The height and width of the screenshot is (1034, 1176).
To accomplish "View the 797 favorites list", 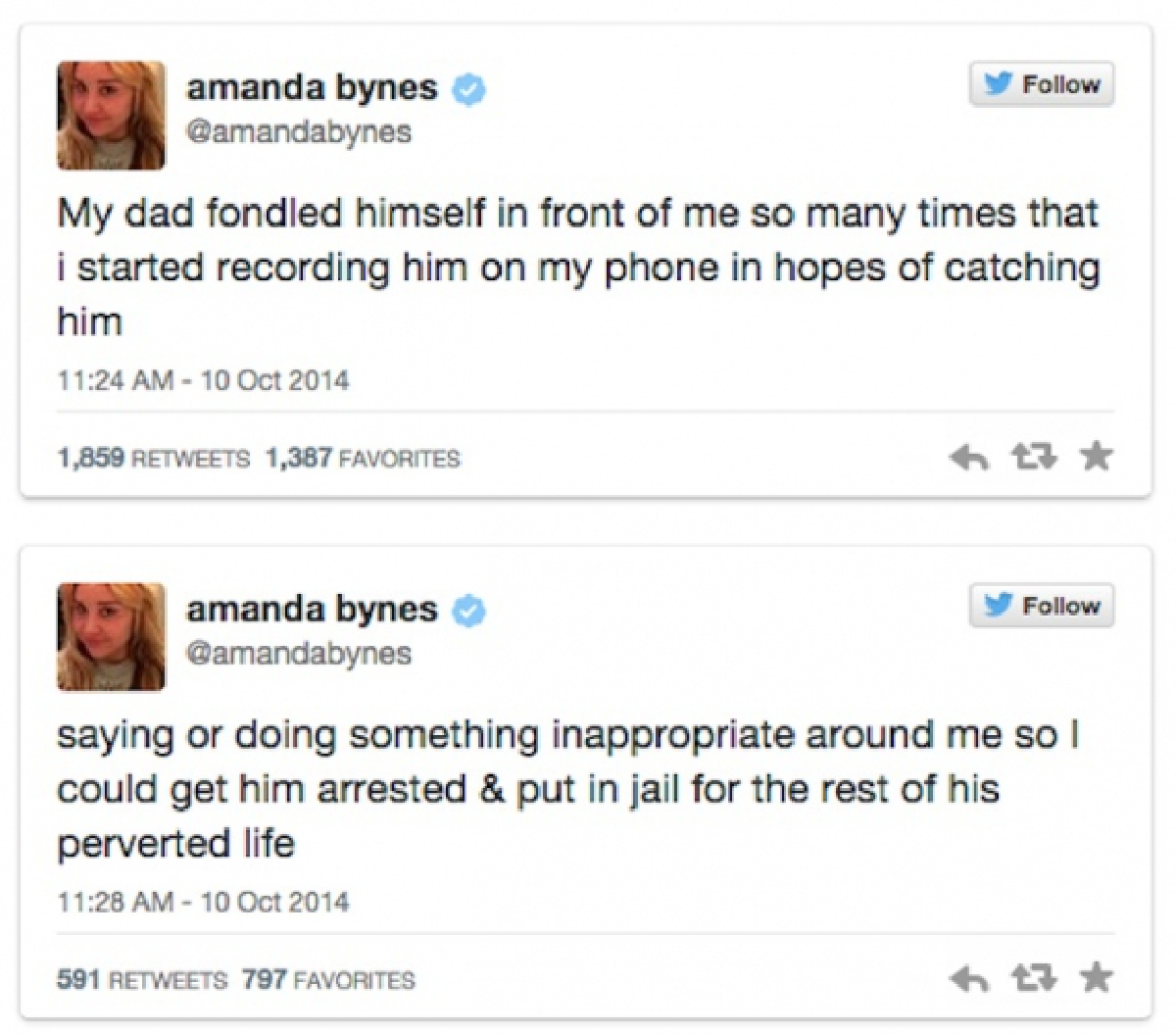I will (328, 980).
